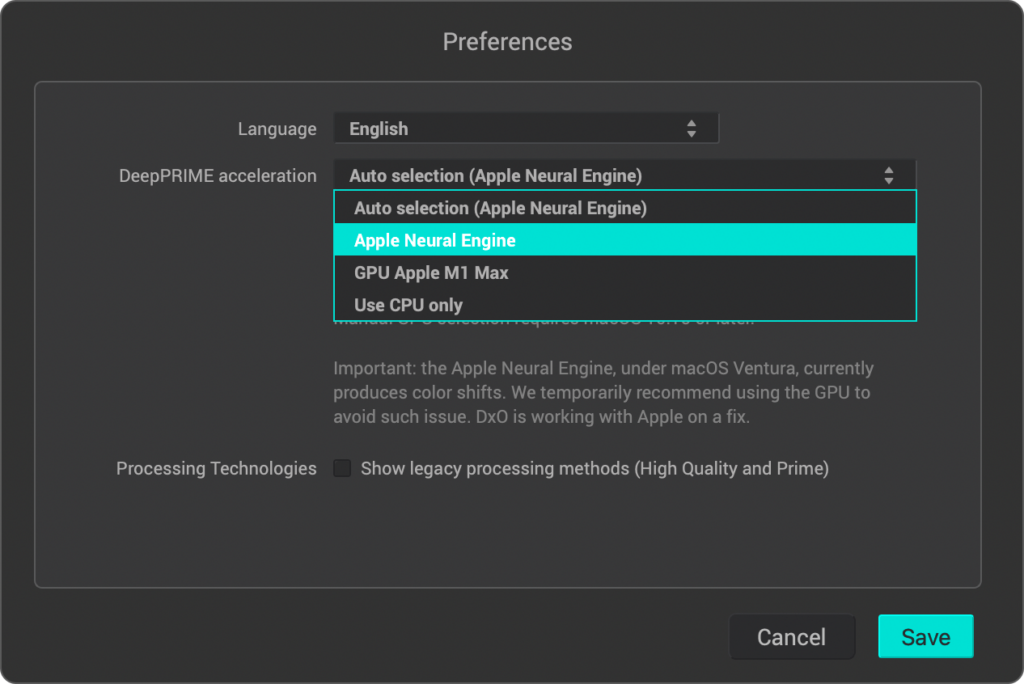
Task: Select GPU Apple M1 Max option
Action: click(x=625, y=272)
